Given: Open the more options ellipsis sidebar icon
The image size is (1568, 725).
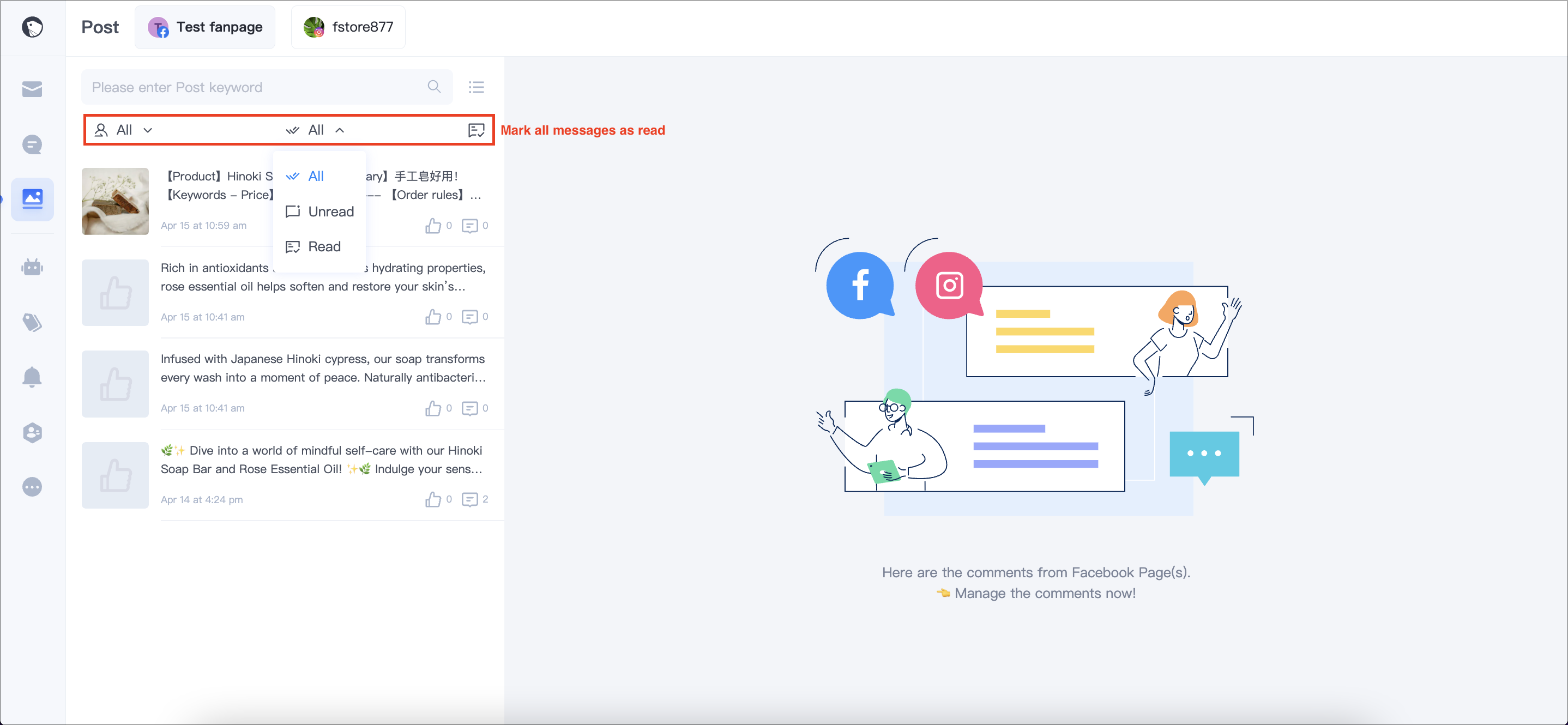Looking at the screenshot, I should (x=32, y=487).
